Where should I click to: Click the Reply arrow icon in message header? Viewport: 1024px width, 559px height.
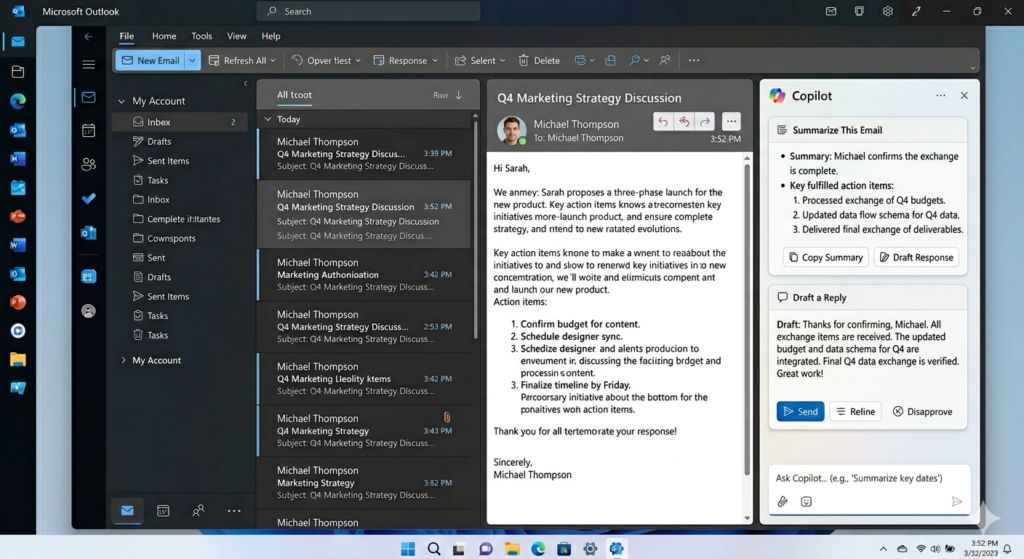pos(663,121)
